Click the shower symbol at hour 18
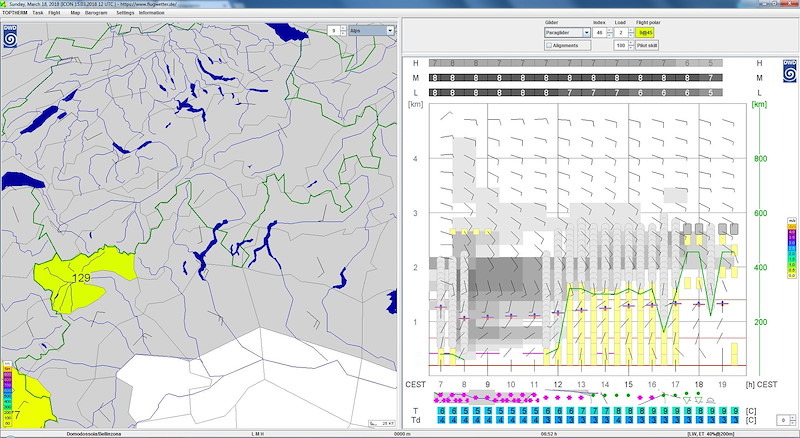The height and width of the screenshot is (438, 800). [x=698, y=400]
